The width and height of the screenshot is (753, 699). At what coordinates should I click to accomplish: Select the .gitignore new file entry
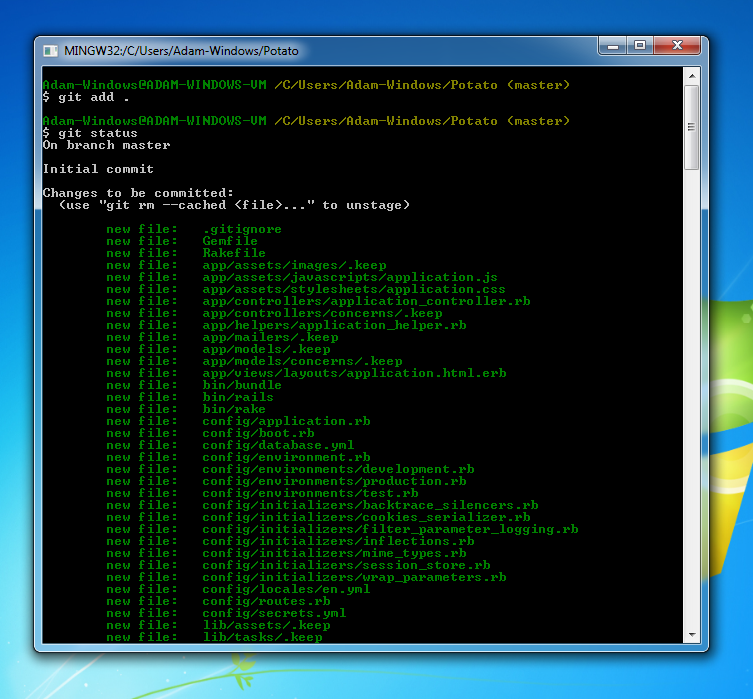(194, 229)
